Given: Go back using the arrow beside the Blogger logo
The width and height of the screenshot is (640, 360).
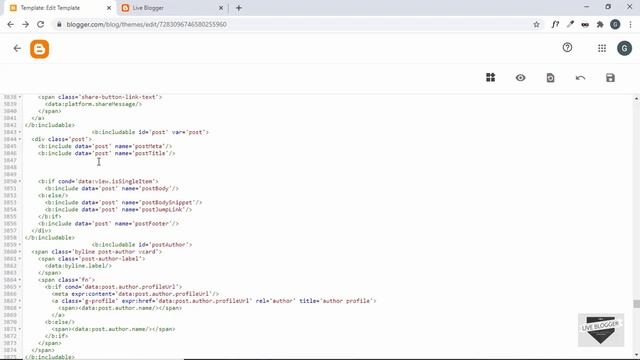Looking at the screenshot, I should coord(17,49).
